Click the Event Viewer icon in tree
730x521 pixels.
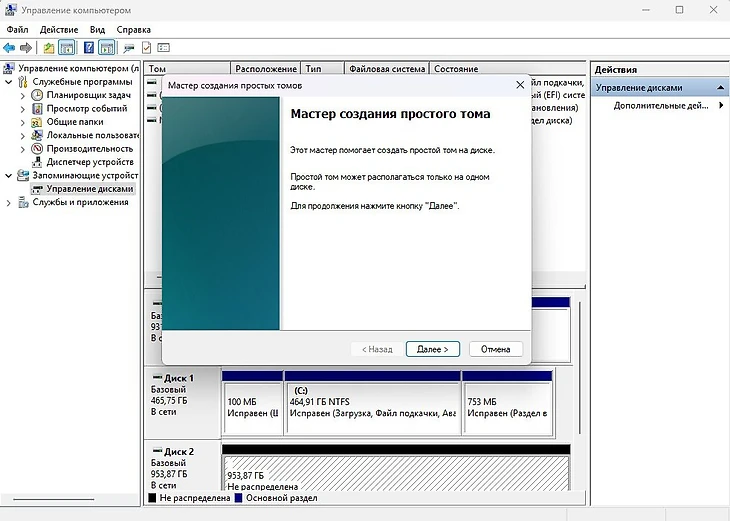click(x=37, y=108)
